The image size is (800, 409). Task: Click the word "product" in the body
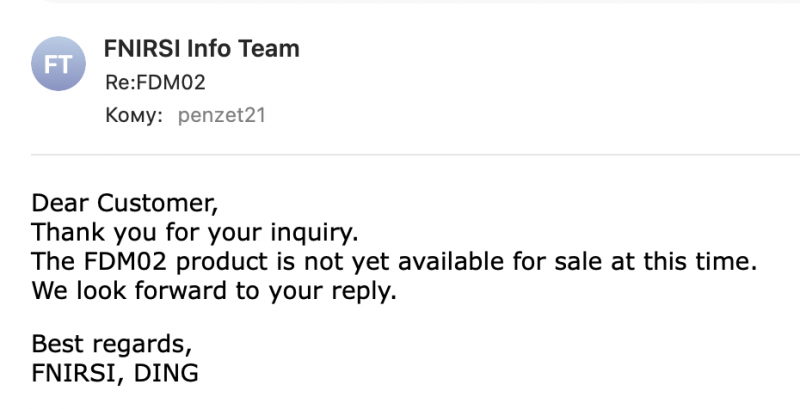[x=215, y=262]
